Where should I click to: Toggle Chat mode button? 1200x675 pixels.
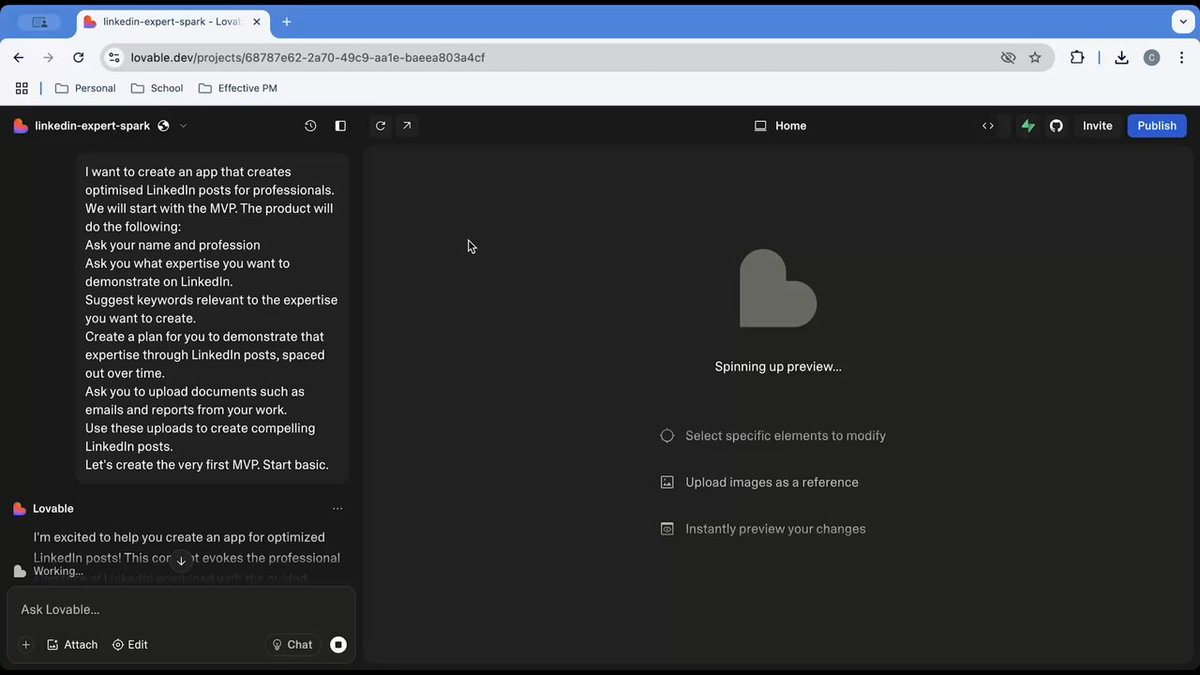[293, 645]
